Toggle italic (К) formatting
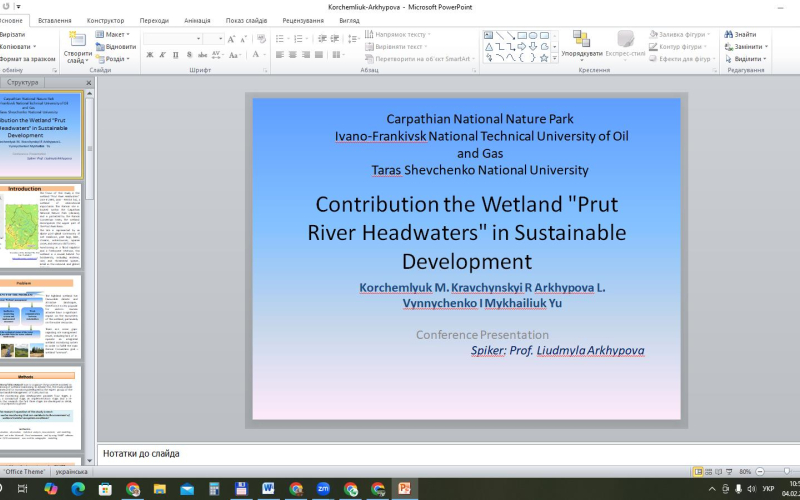This screenshot has height=500, width=800. pyautogui.click(x=162, y=55)
